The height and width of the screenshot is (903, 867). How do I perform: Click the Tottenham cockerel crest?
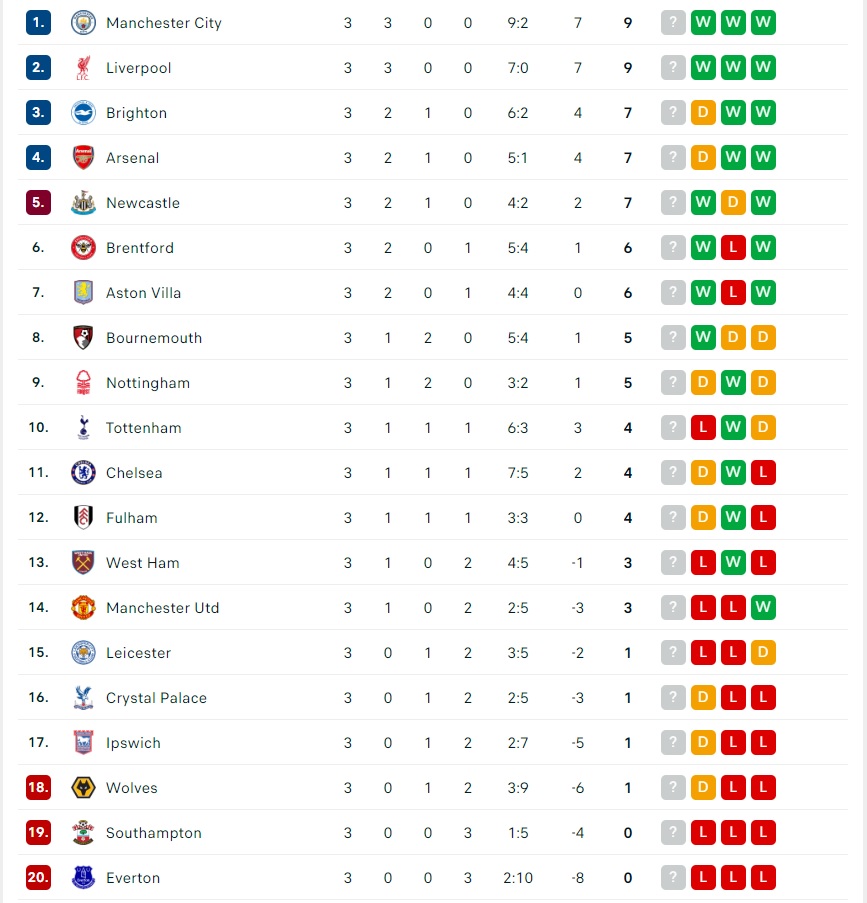[x=83, y=428]
